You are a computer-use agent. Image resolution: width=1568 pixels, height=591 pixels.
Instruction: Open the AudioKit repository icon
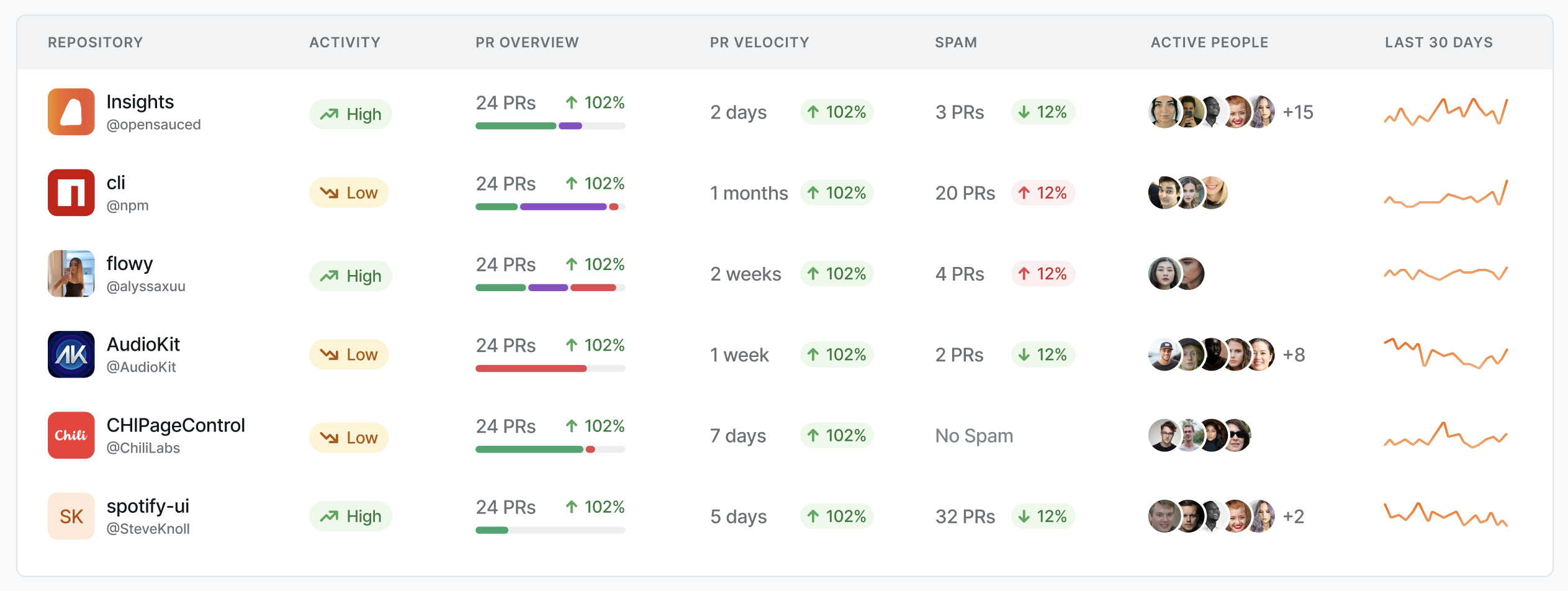(x=71, y=354)
